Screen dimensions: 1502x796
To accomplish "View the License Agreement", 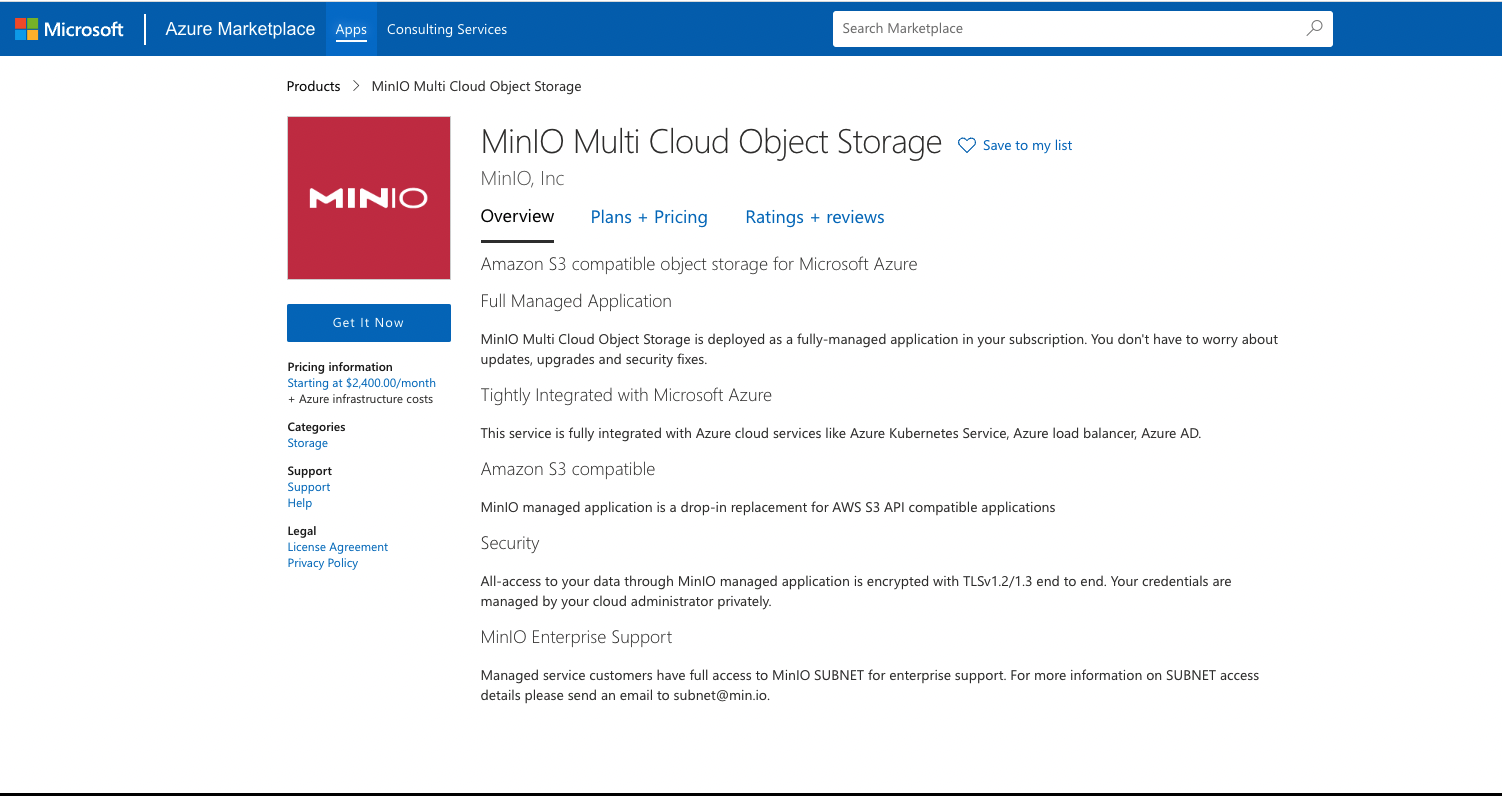I will 337,547.
